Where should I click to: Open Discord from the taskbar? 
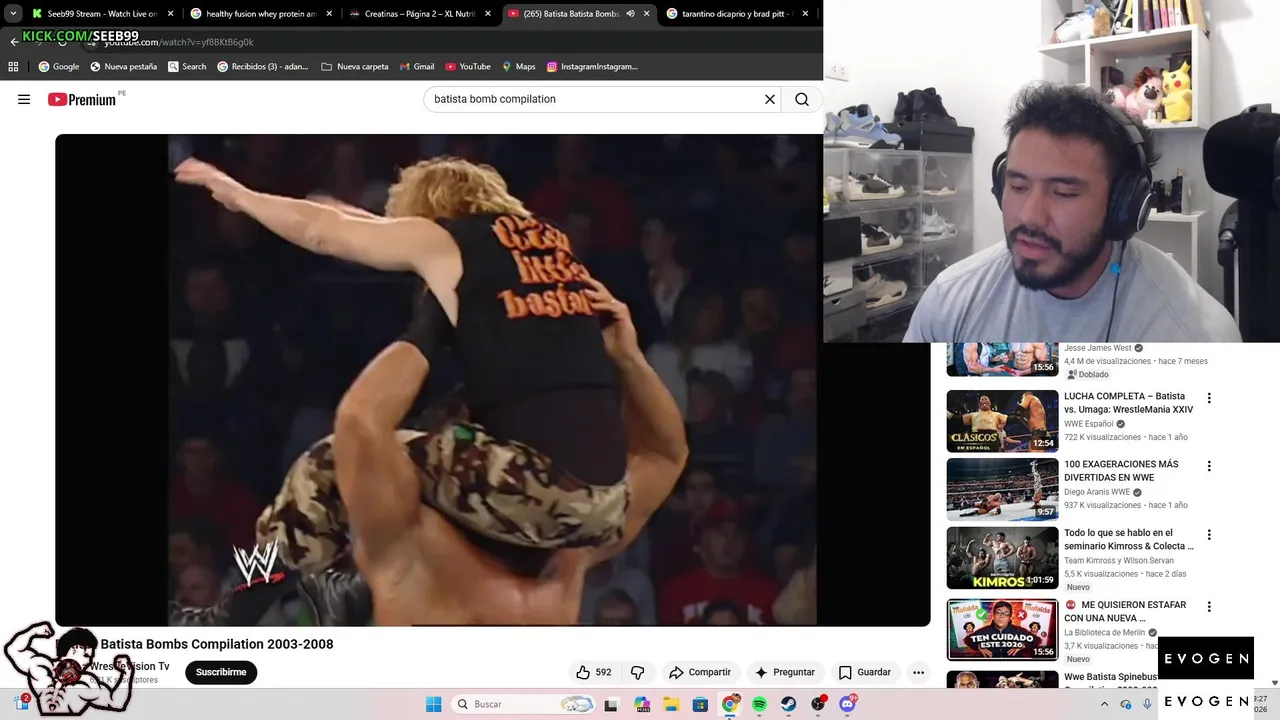847,704
